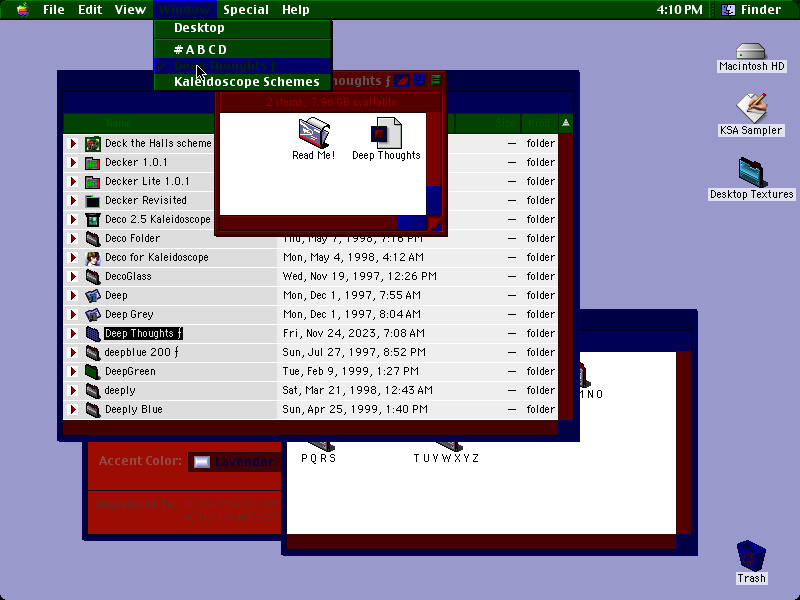Screen dimensions: 800x600
Task: Select the P Q R S folder label
Action: coord(318,458)
